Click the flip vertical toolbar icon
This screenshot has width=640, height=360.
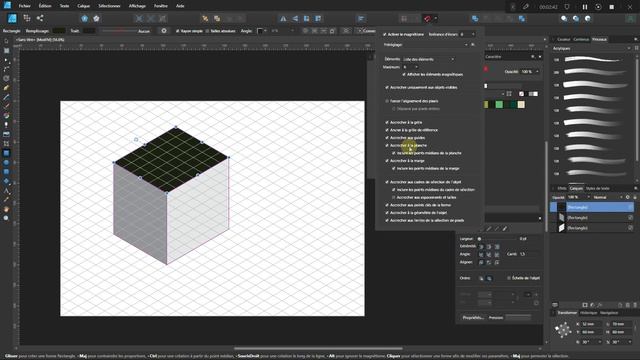tap(295, 19)
